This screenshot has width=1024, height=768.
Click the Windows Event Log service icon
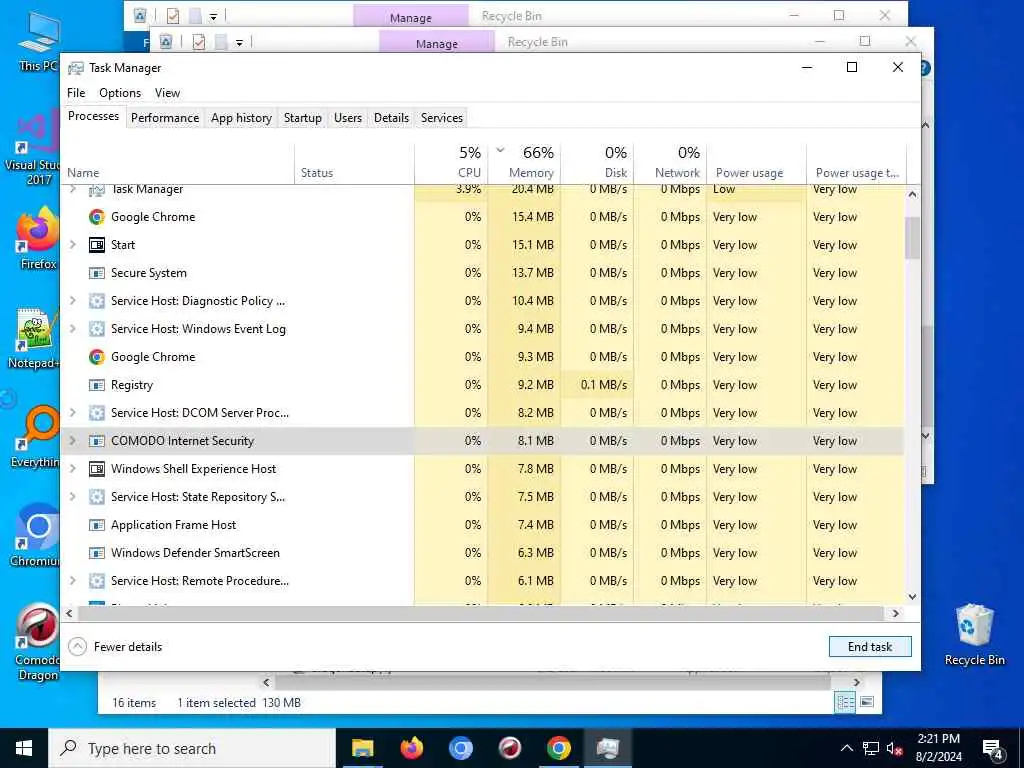click(x=97, y=329)
